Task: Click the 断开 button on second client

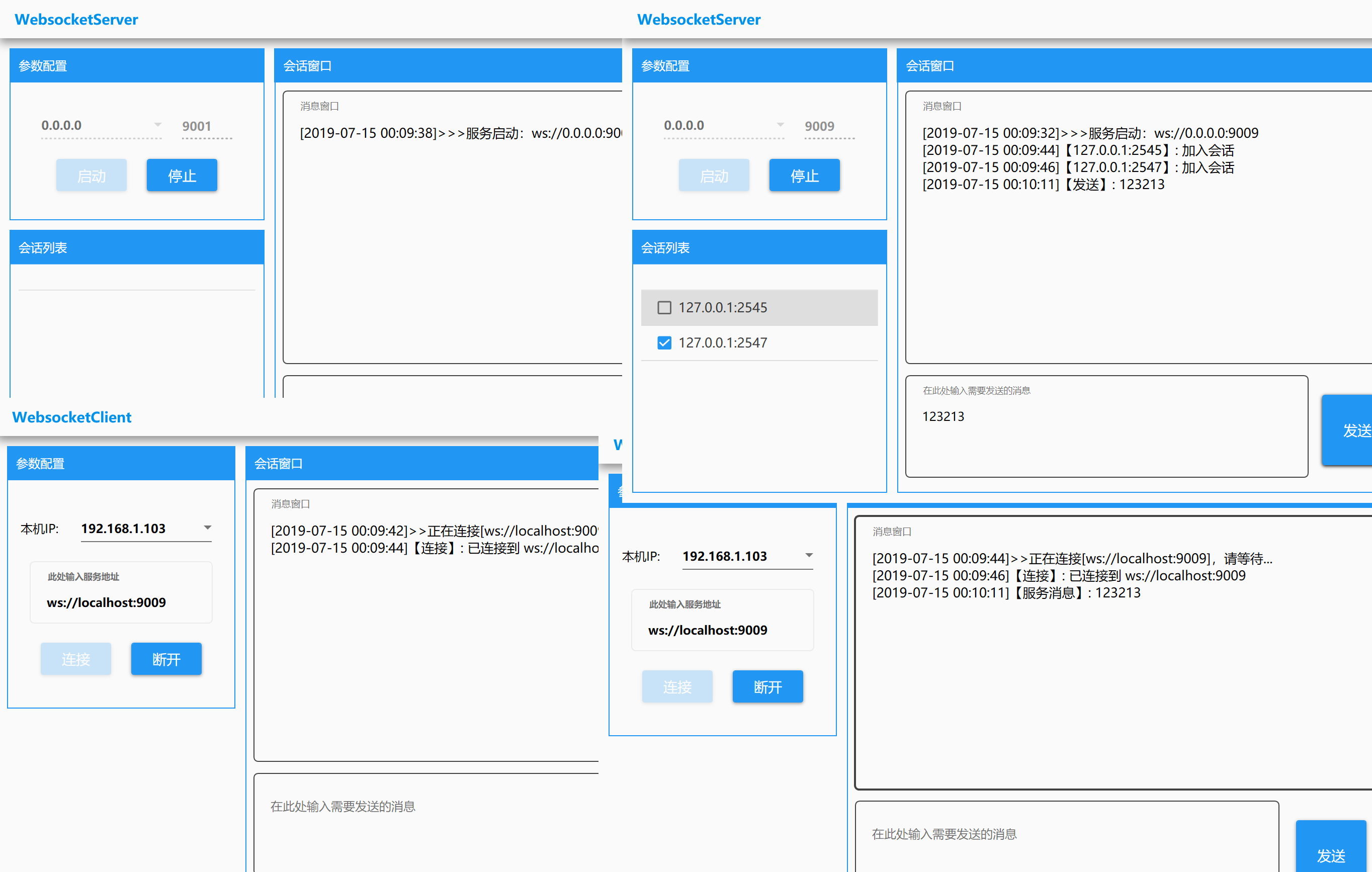Action: coord(768,686)
